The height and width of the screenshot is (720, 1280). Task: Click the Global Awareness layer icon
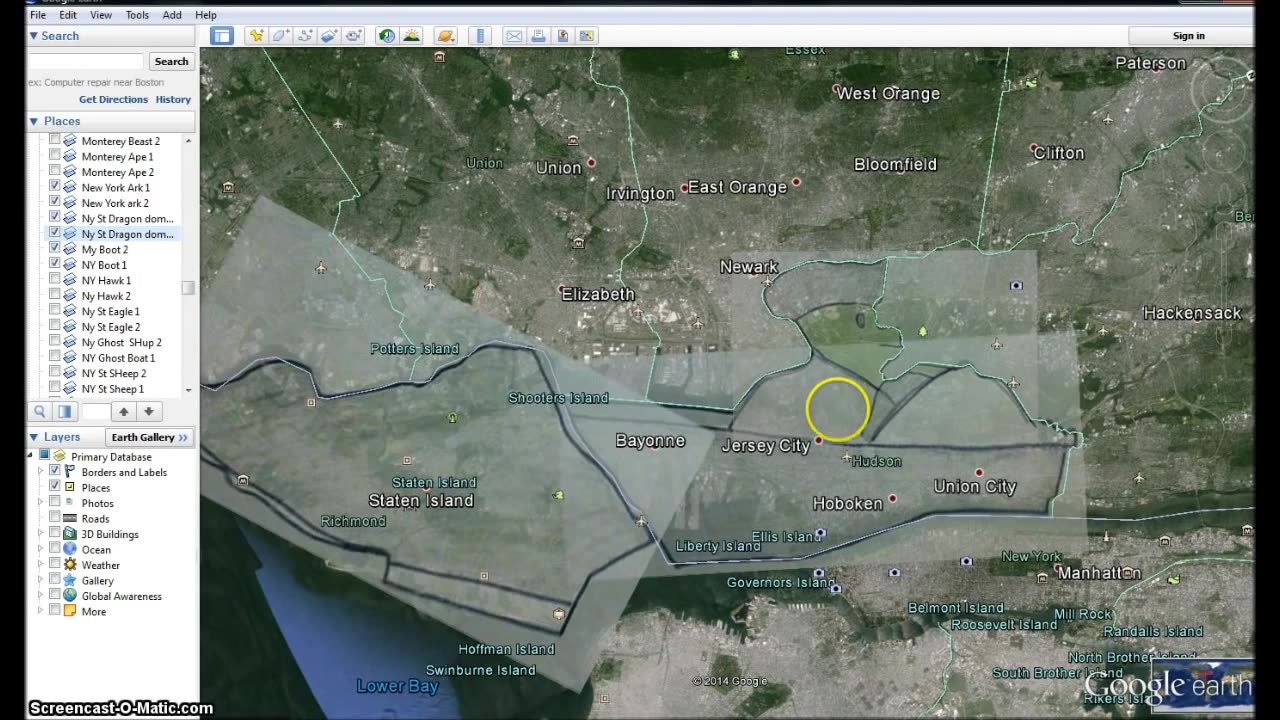coord(70,596)
